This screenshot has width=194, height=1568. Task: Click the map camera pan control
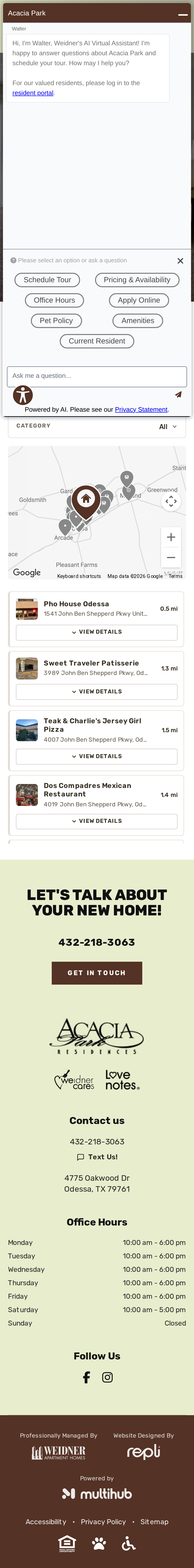pos(171,501)
